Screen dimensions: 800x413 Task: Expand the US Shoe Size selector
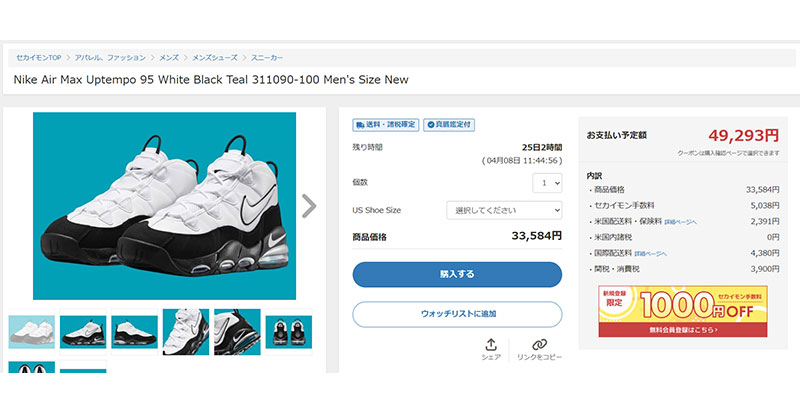click(504, 210)
